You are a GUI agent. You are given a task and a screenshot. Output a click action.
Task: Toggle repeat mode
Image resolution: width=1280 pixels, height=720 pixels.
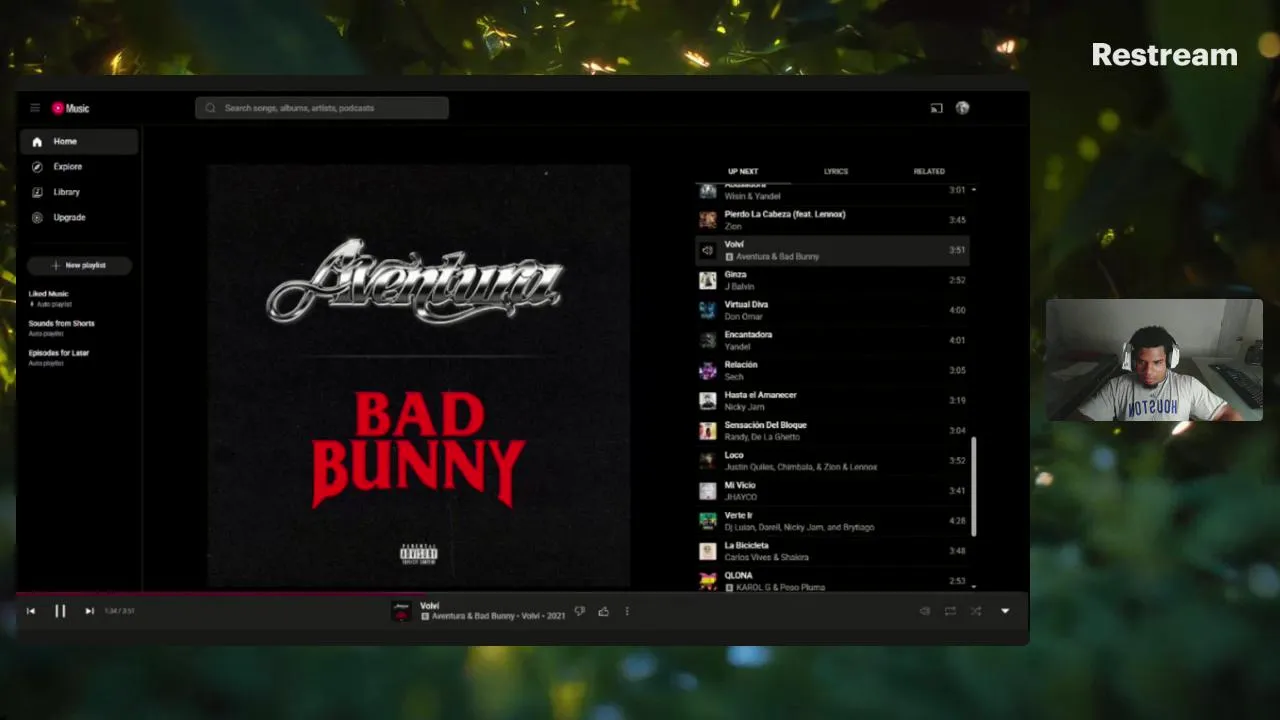click(x=950, y=611)
